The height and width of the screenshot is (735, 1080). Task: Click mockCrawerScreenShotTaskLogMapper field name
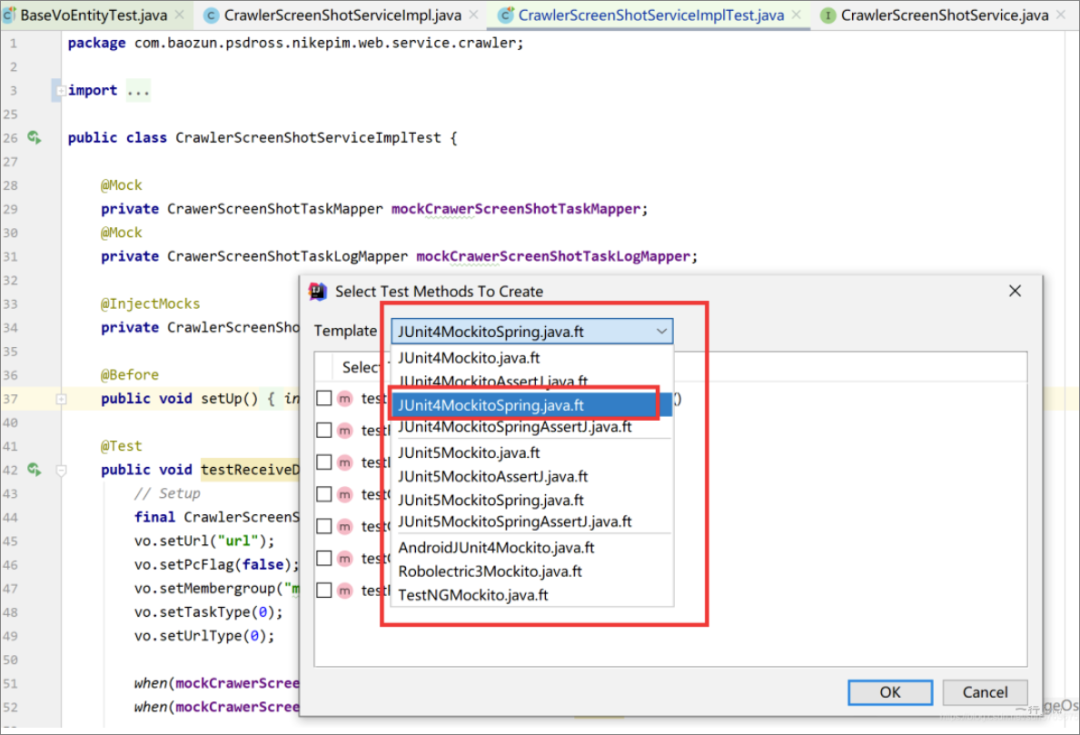pos(553,256)
